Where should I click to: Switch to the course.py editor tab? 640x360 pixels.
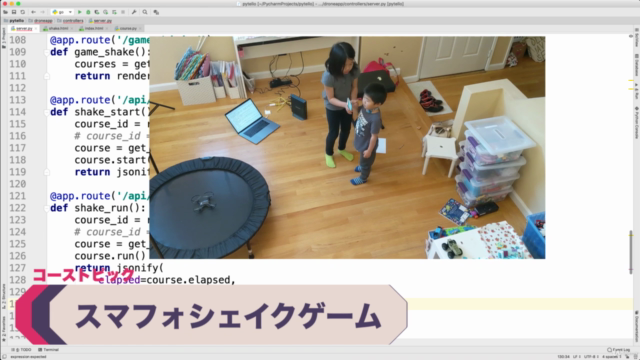coord(127,29)
